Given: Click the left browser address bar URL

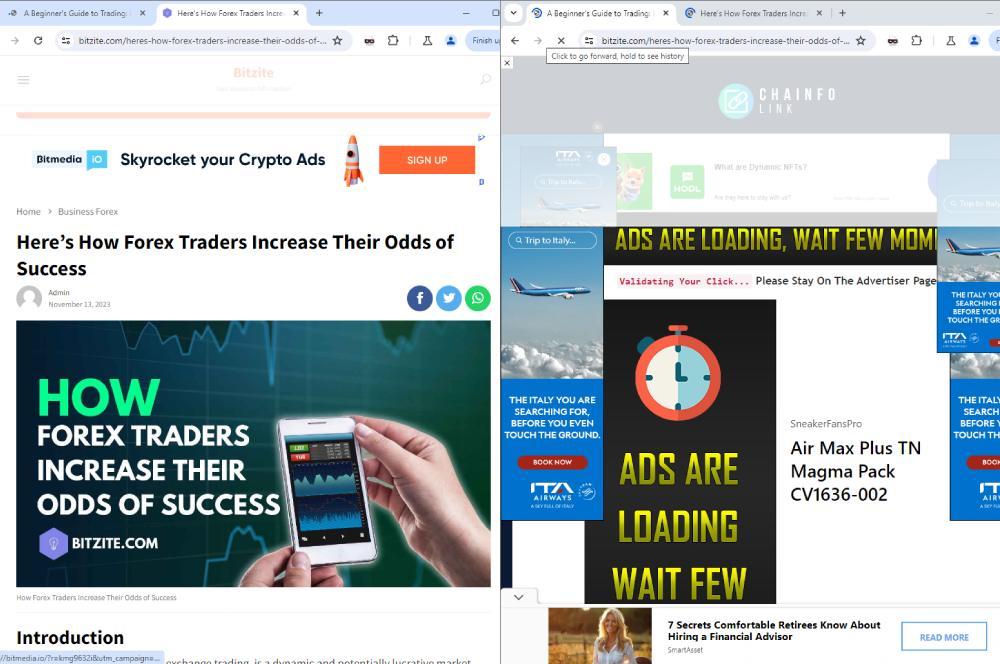Looking at the screenshot, I should [x=202, y=40].
